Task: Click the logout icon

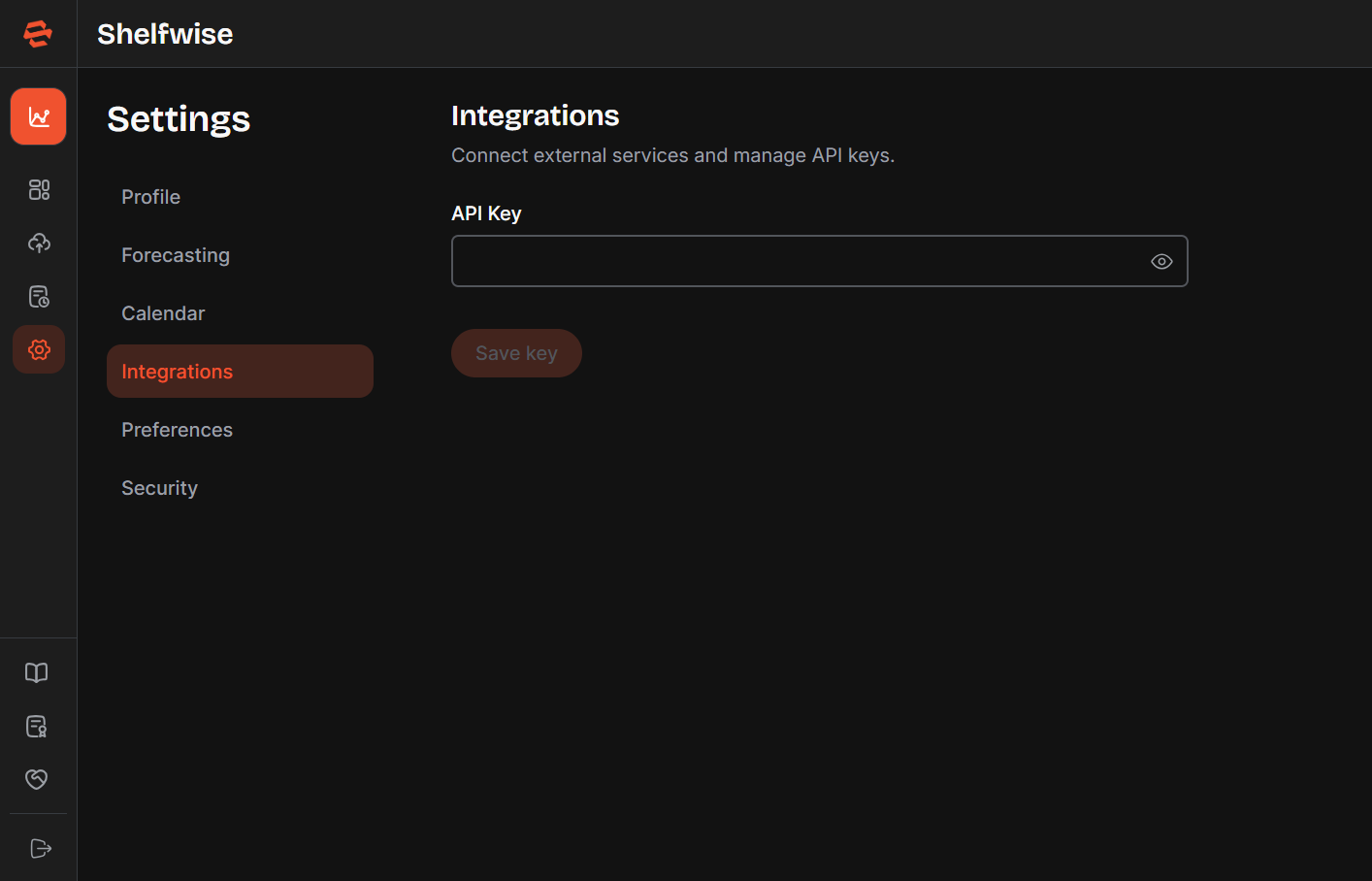Action: point(41,848)
